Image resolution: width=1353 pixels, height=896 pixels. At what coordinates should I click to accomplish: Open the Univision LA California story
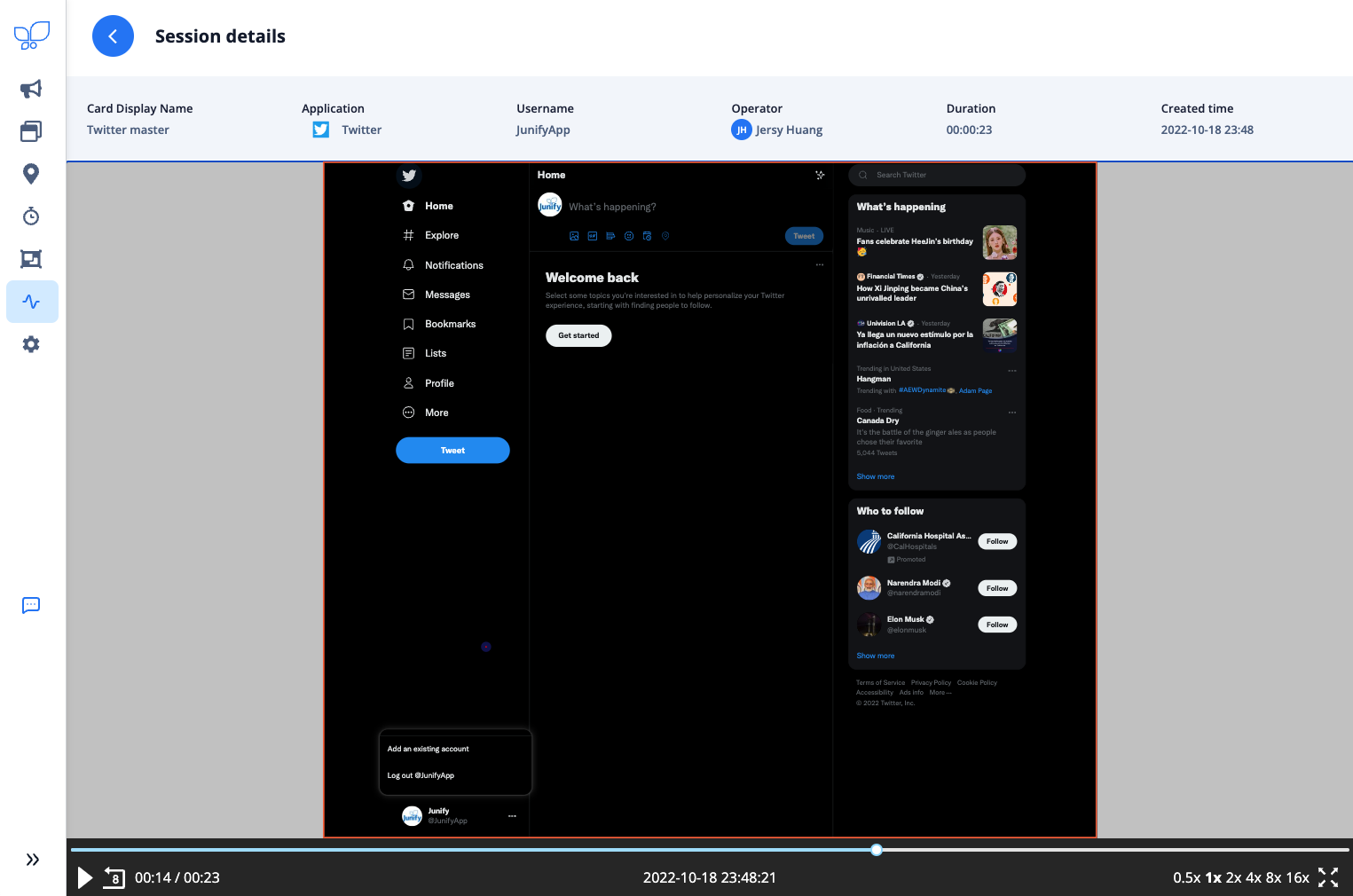click(937, 335)
